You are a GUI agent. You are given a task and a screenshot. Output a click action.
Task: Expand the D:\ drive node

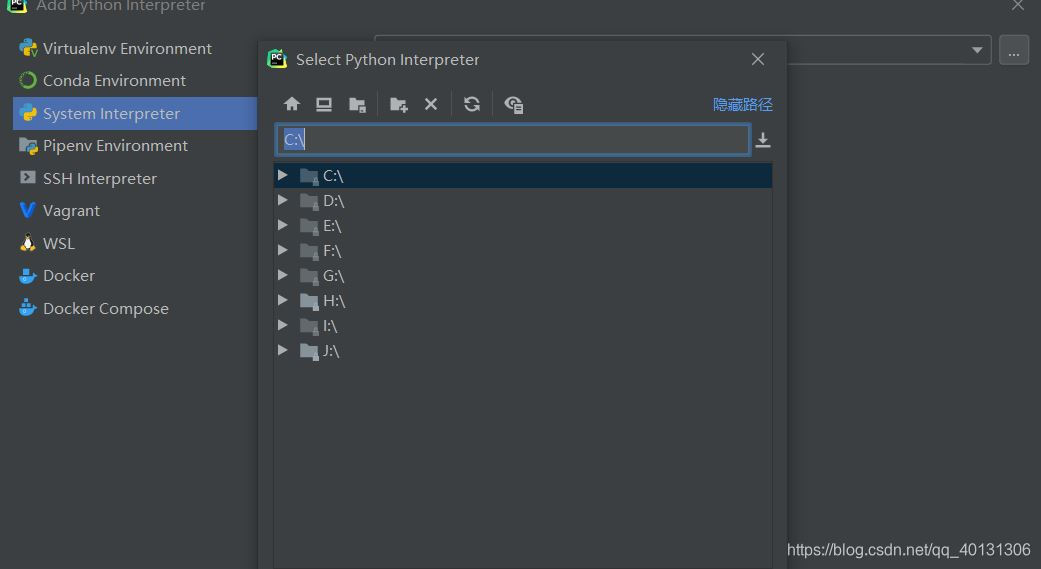tap(283, 200)
